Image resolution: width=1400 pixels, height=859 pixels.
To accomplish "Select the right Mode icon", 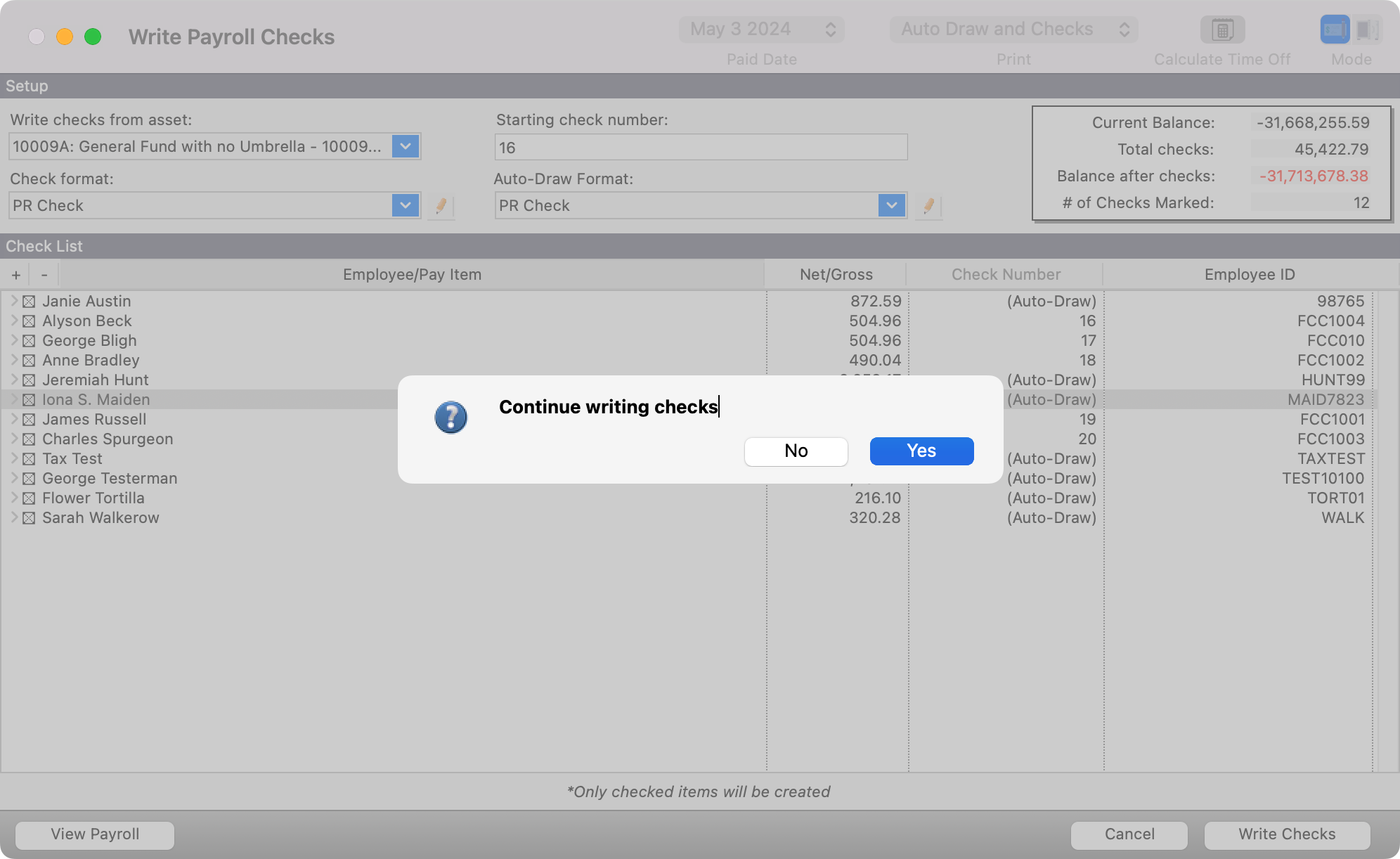I will pos(1367,30).
